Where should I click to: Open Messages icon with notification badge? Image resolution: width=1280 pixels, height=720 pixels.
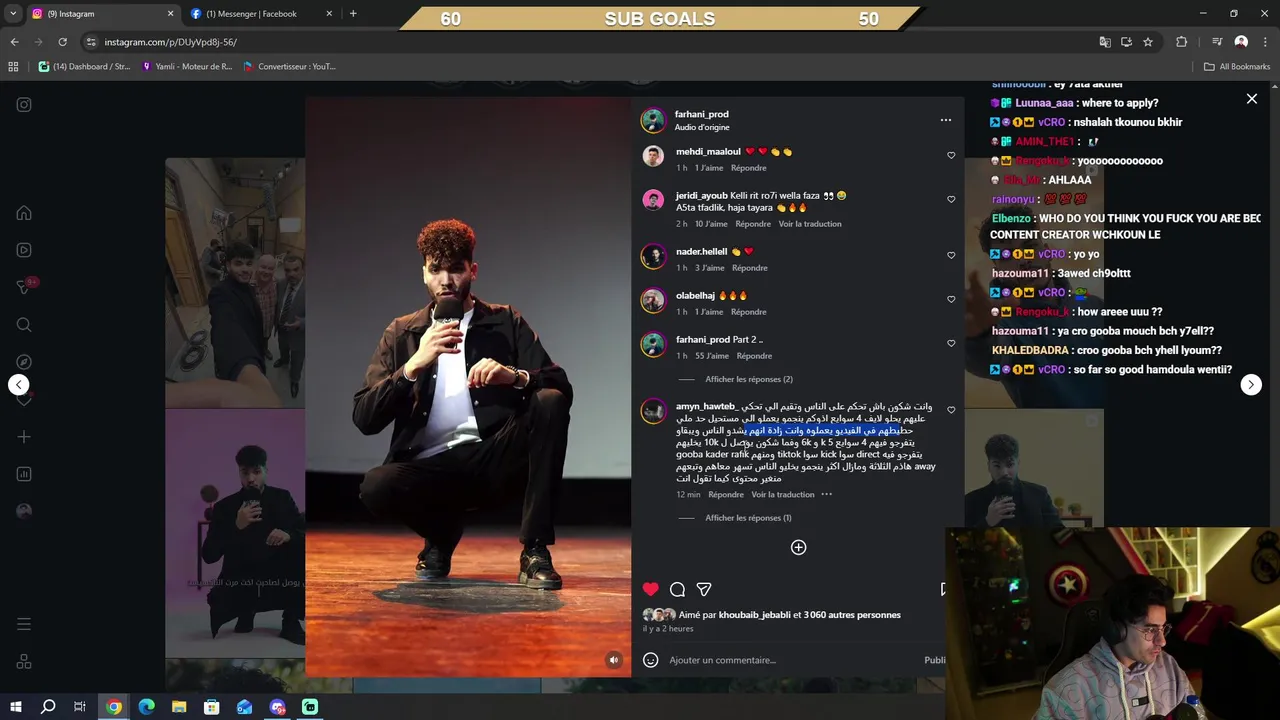point(24,287)
